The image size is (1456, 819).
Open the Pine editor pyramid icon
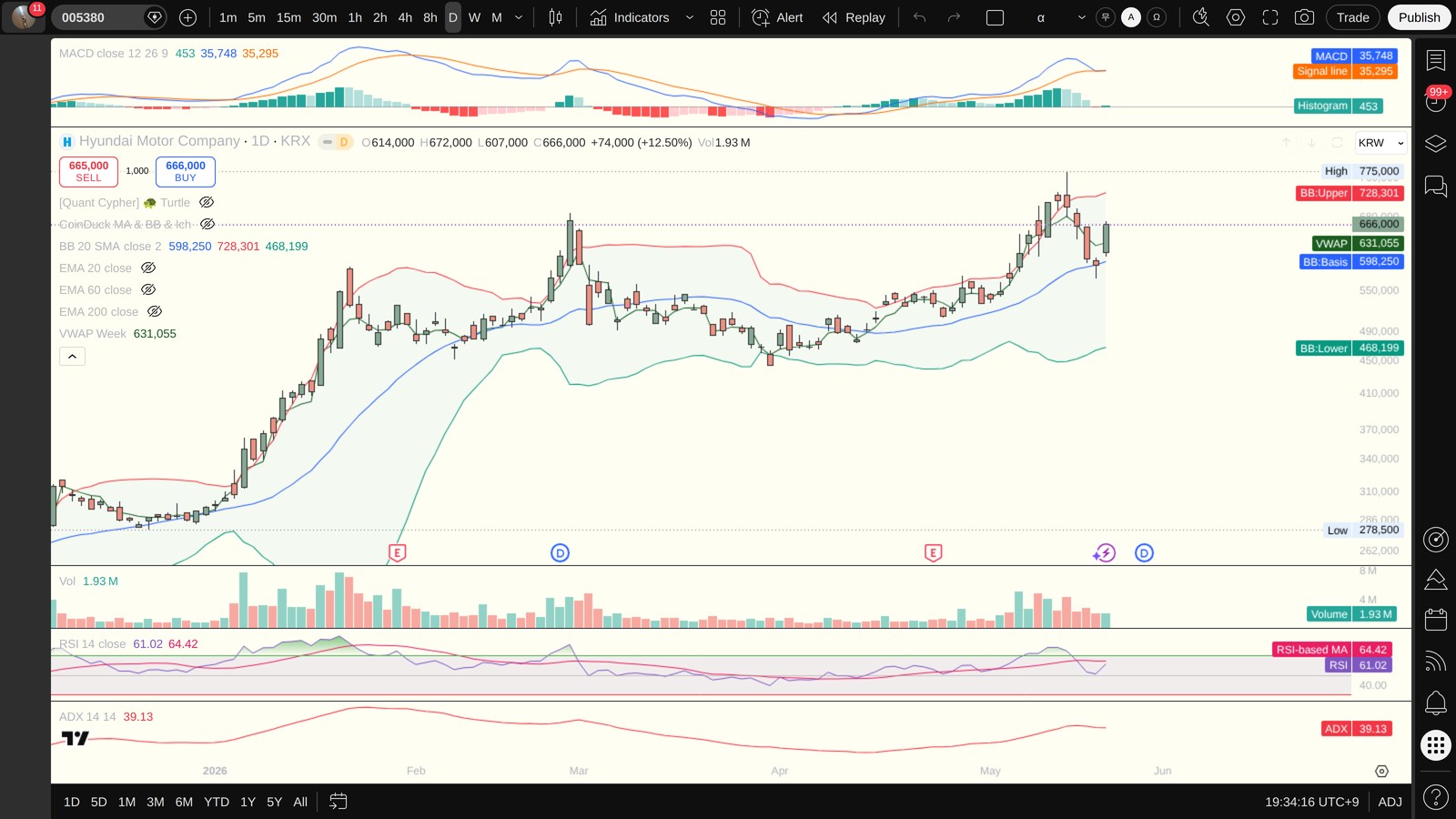click(1436, 580)
